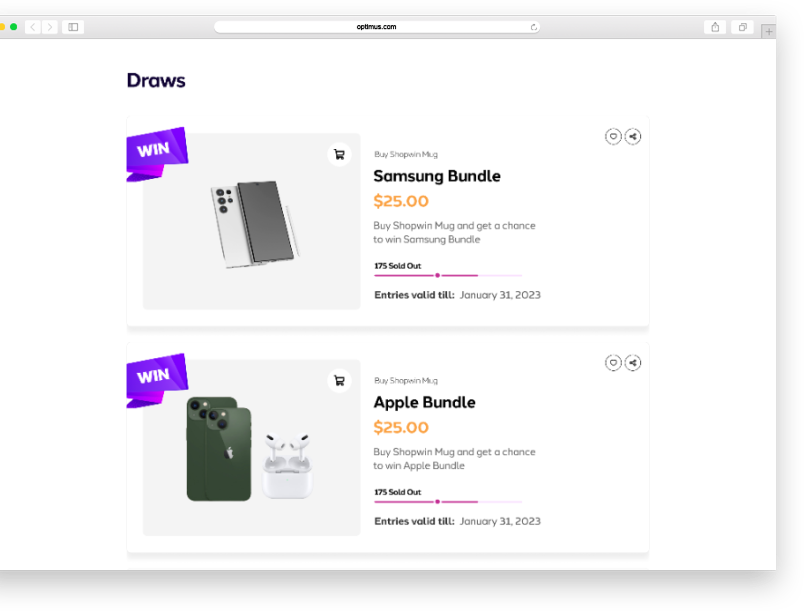Click the Samsung phone product image

click(253, 224)
